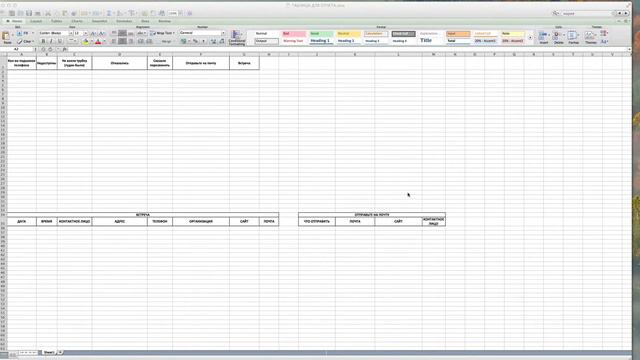The width and height of the screenshot is (640, 360).
Task: Click the ДАТА header cell
Action: tap(22, 221)
